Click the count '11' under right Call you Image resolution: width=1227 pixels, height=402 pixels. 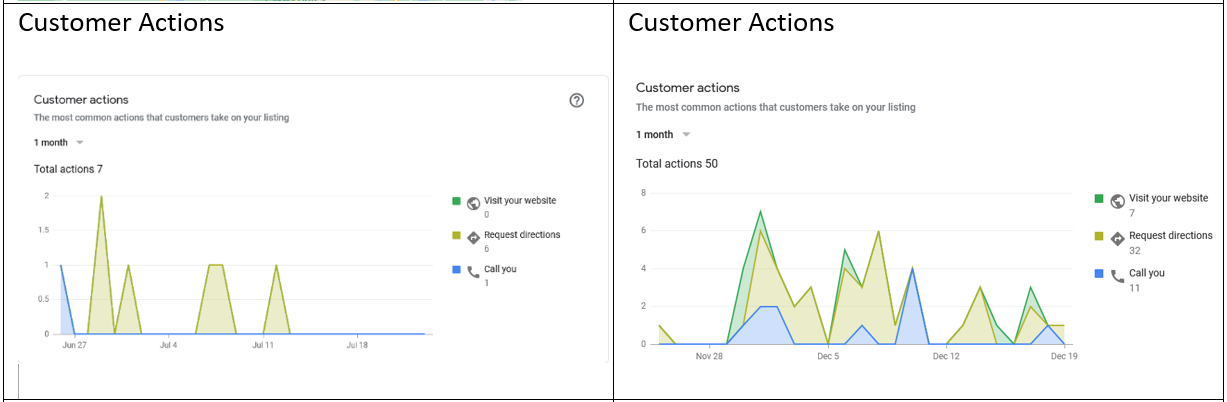tap(1134, 288)
